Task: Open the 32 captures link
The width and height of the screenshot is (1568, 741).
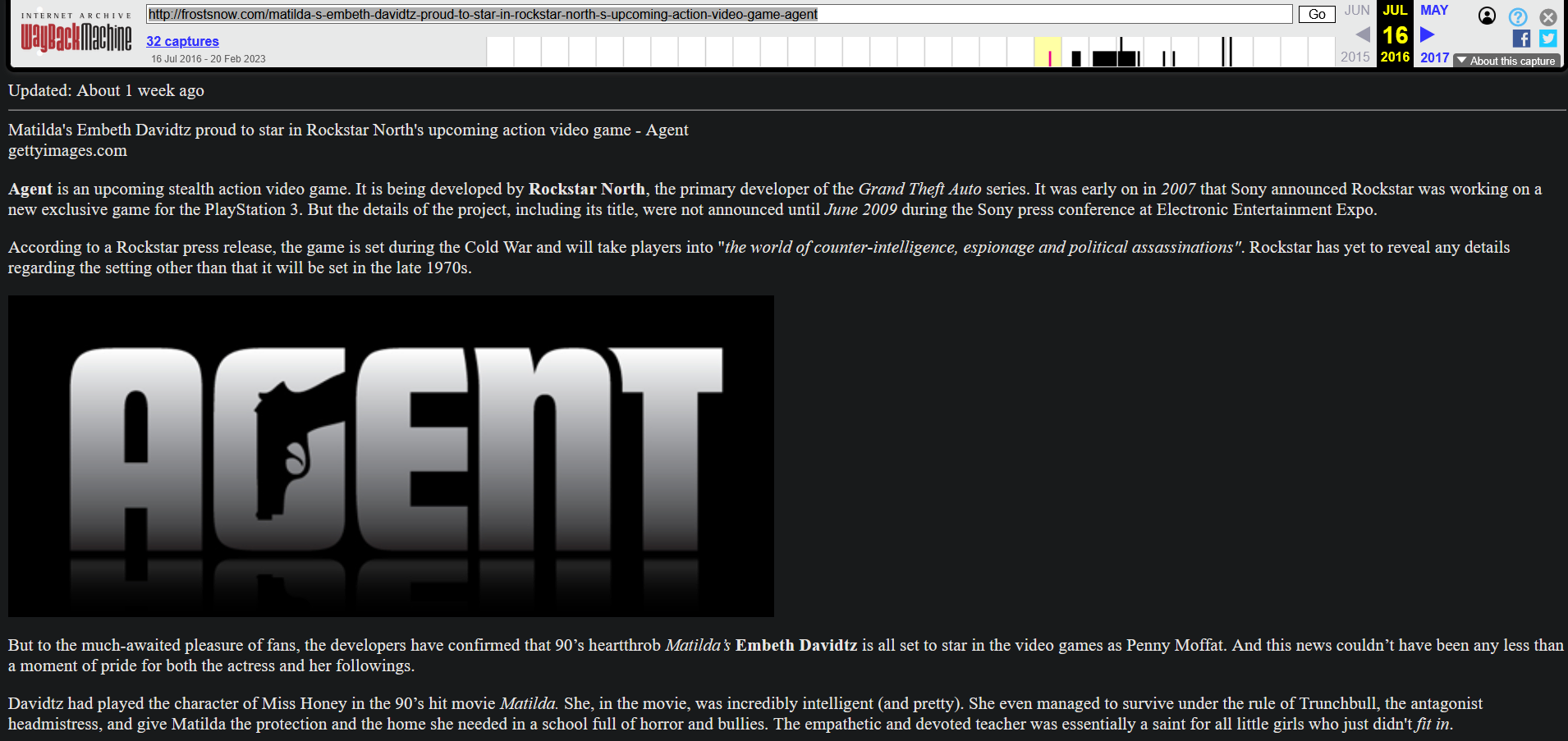Action: click(x=182, y=41)
